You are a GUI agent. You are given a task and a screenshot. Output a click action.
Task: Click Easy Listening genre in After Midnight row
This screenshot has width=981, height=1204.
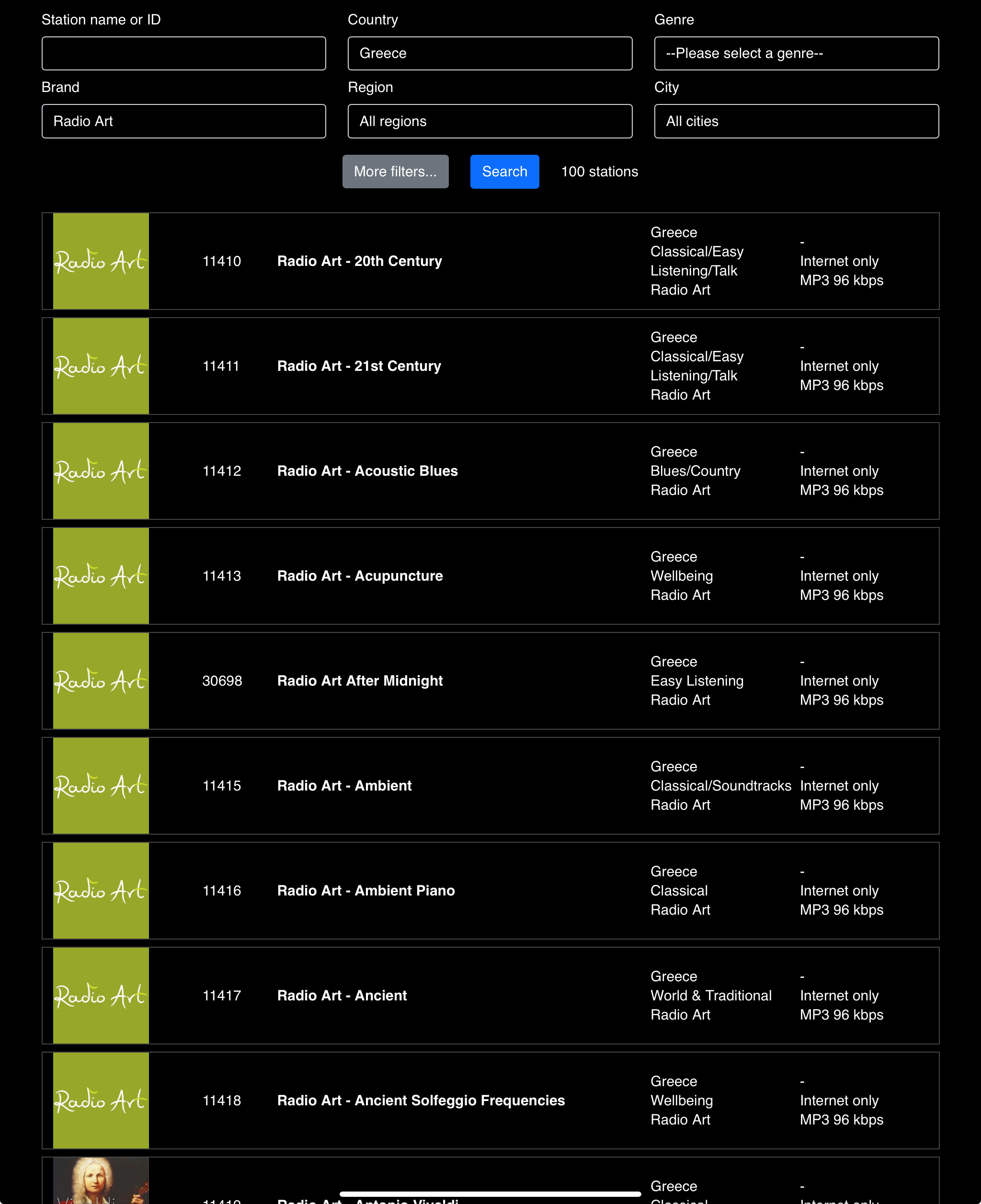pyautogui.click(x=697, y=680)
